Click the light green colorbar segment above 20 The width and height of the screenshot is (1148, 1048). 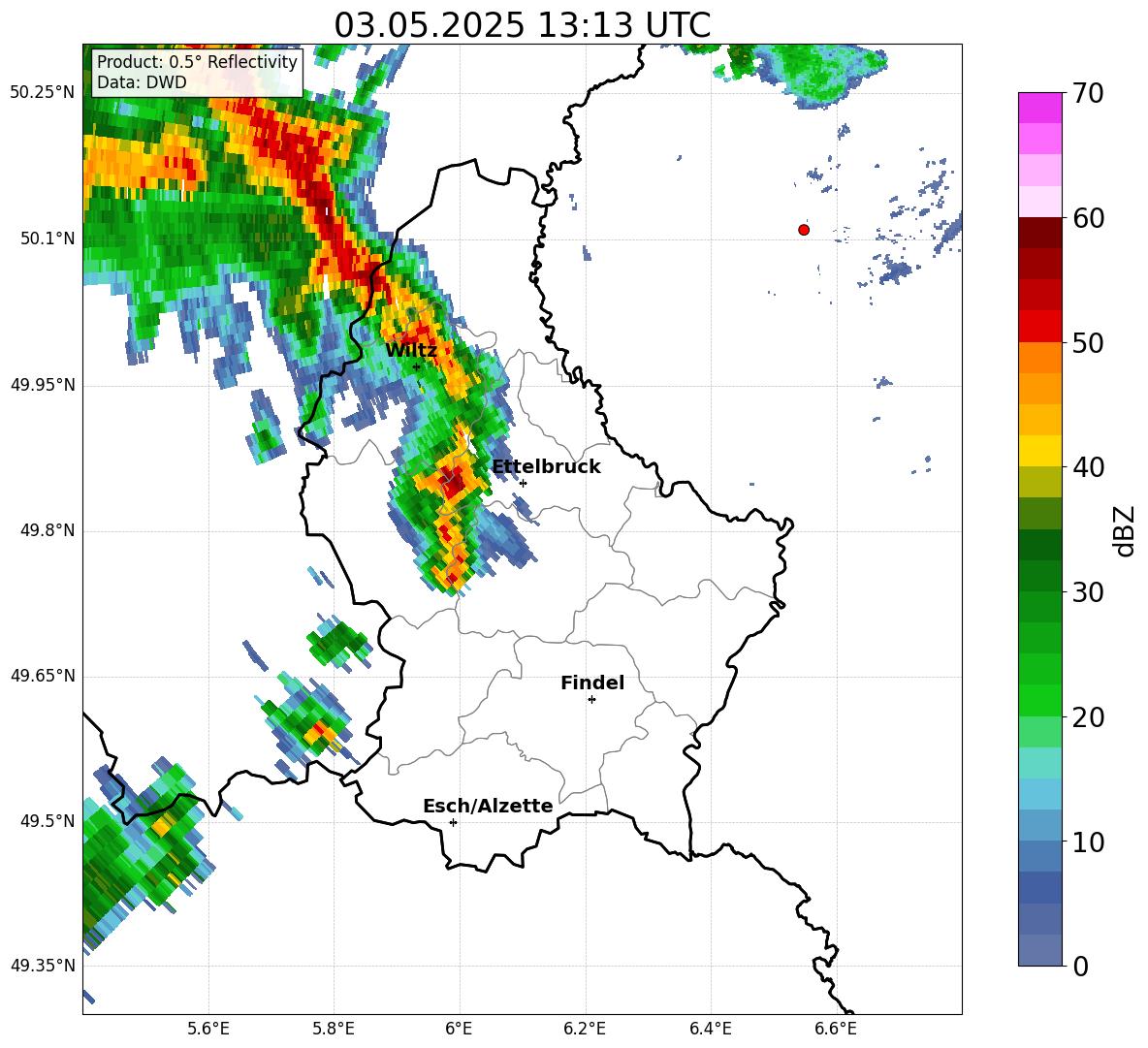coord(1039,701)
